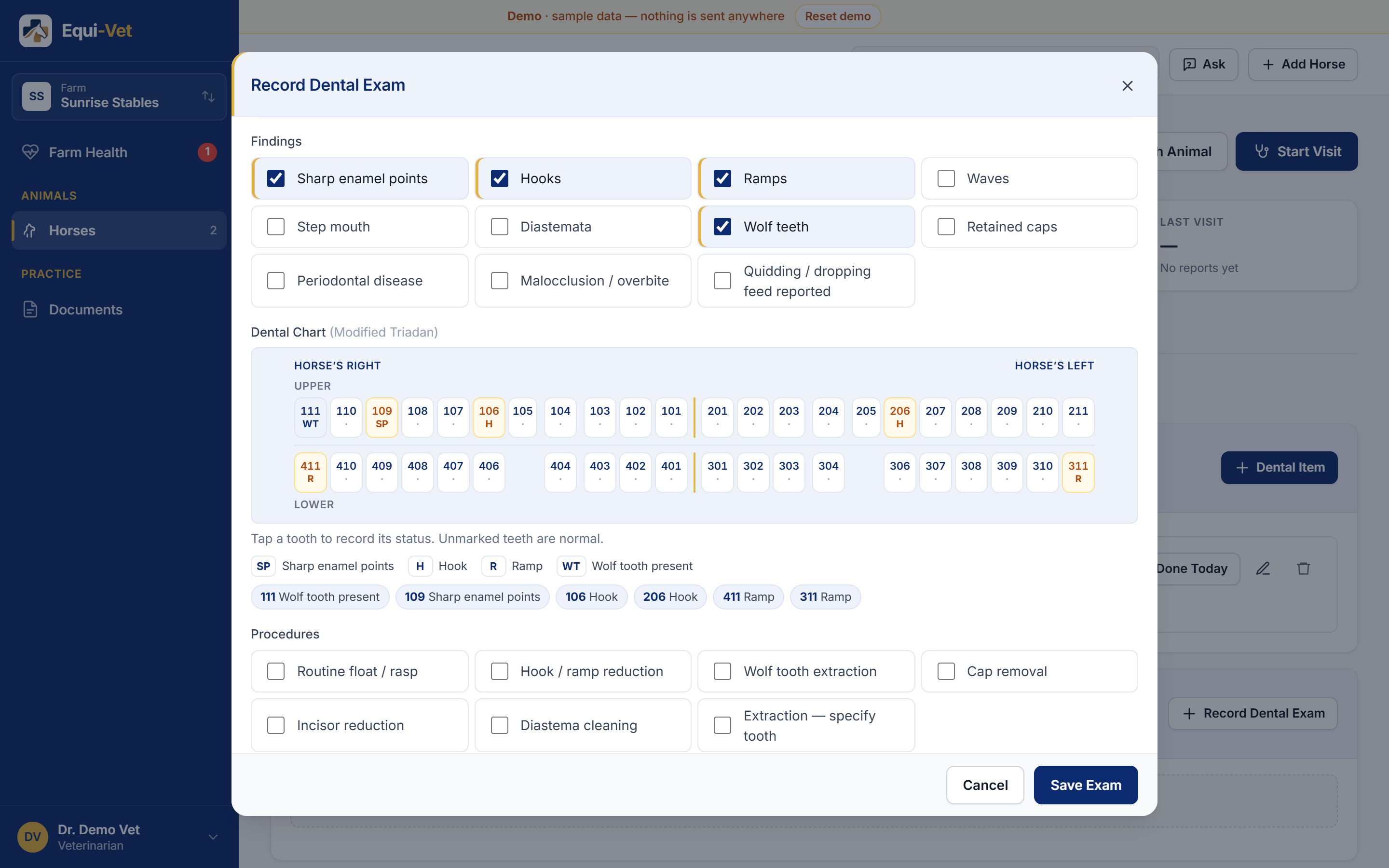1389x868 pixels.
Task: Click the 106 Hook chip
Action: (x=591, y=597)
